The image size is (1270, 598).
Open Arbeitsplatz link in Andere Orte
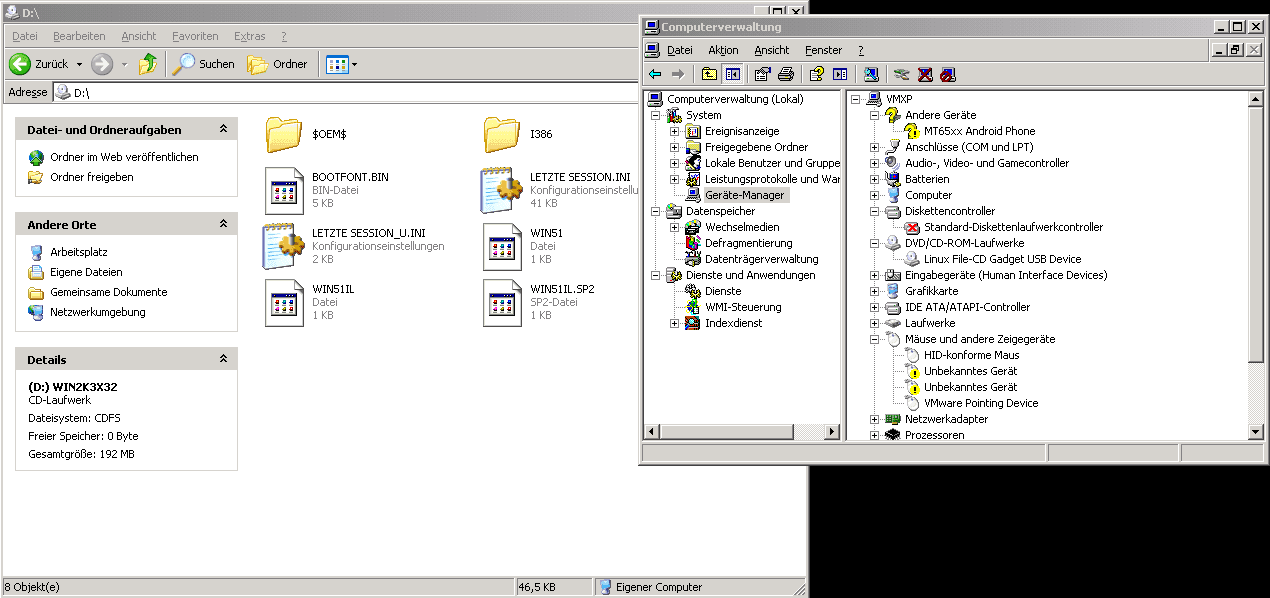coord(79,252)
